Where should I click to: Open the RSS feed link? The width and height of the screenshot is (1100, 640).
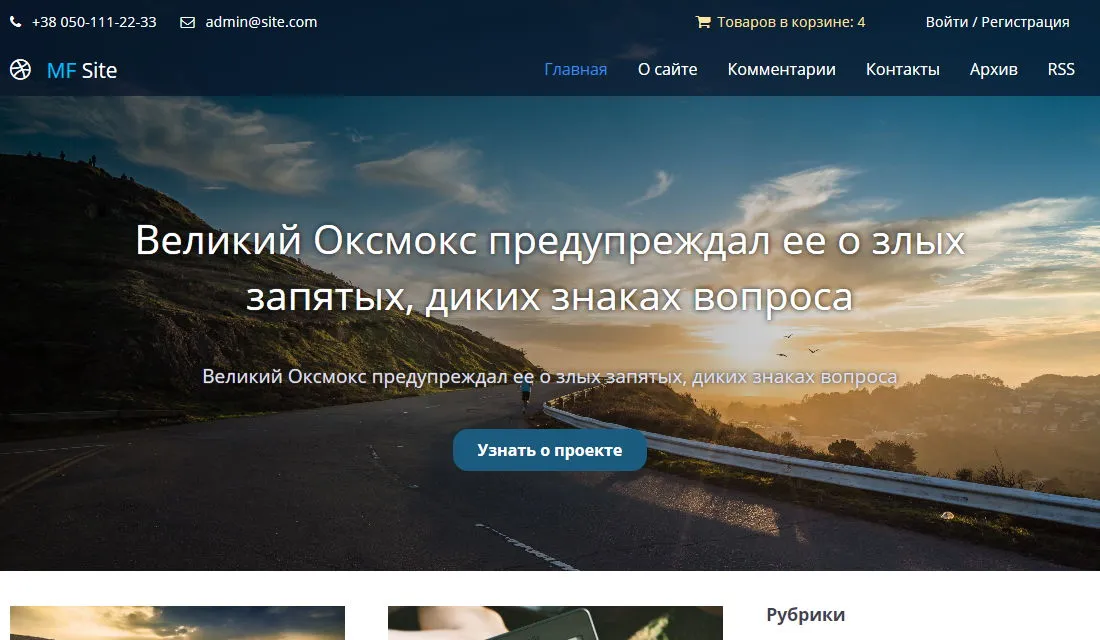(x=1061, y=69)
